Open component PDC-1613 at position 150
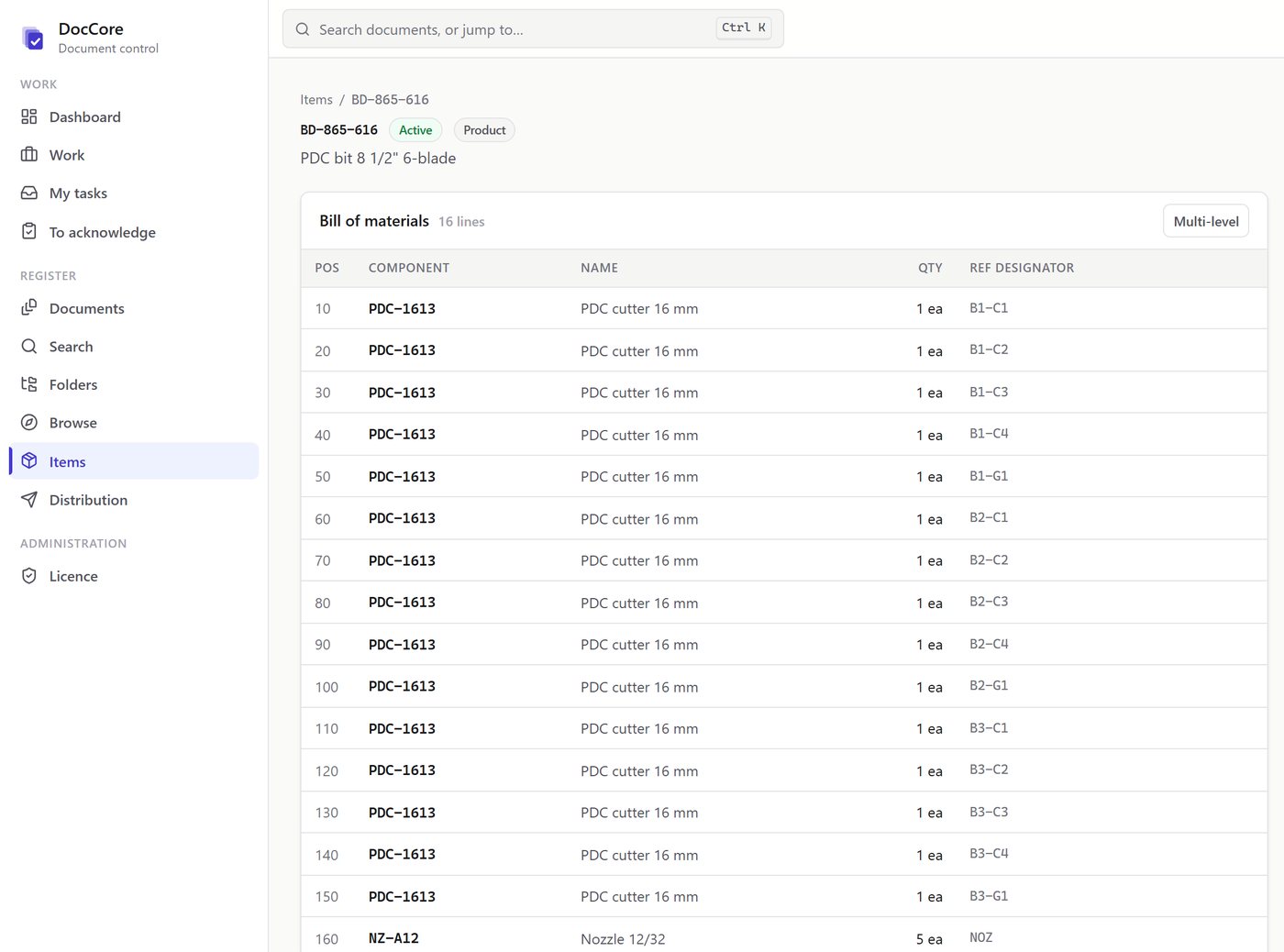The width and height of the screenshot is (1284, 952). 402,896
